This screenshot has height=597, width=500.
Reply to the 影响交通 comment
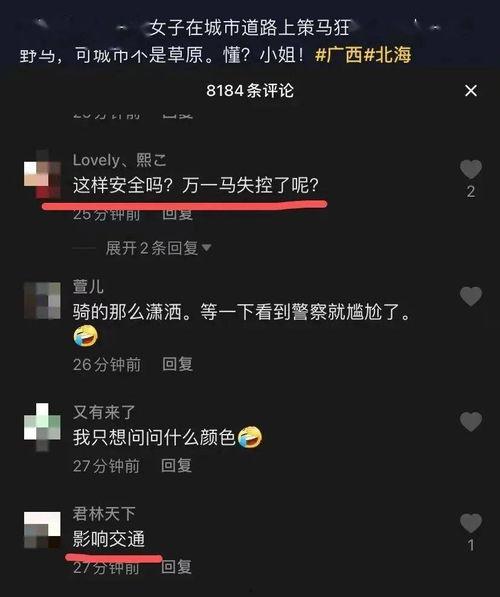coord(176,567)
